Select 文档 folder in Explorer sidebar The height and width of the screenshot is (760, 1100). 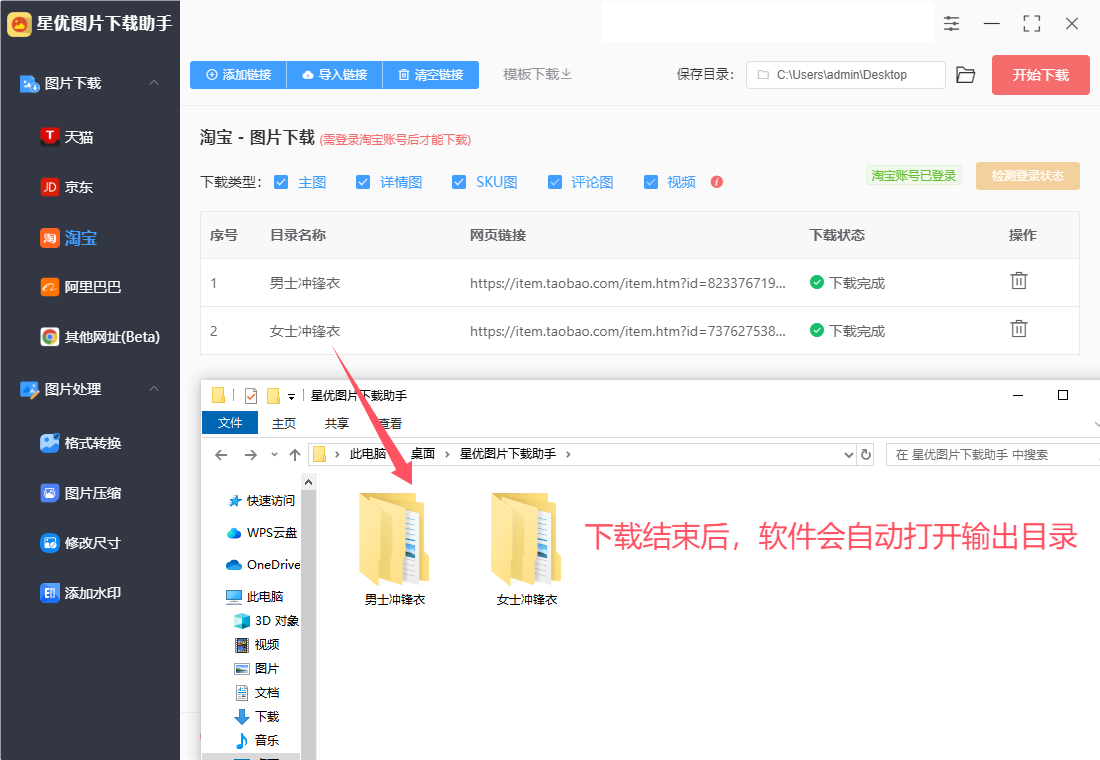tap(257, 693)
